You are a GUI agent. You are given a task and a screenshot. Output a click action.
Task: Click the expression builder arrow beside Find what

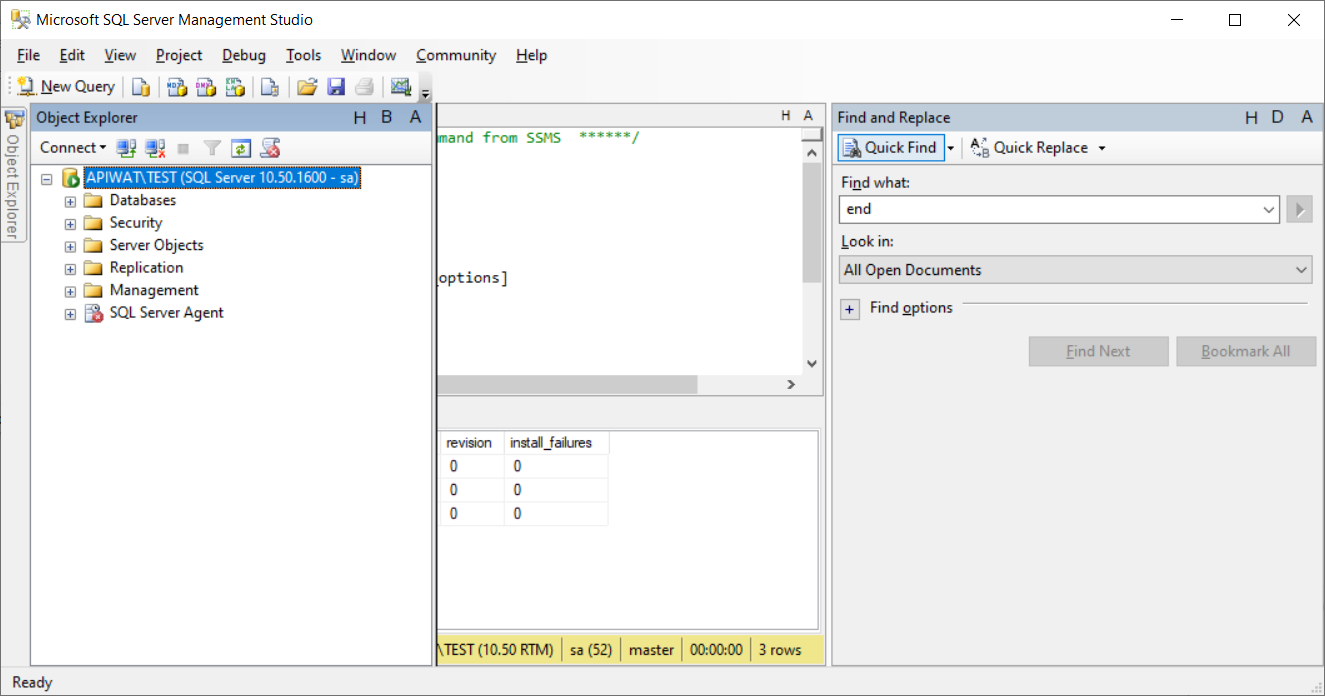tap(1299, 209)
